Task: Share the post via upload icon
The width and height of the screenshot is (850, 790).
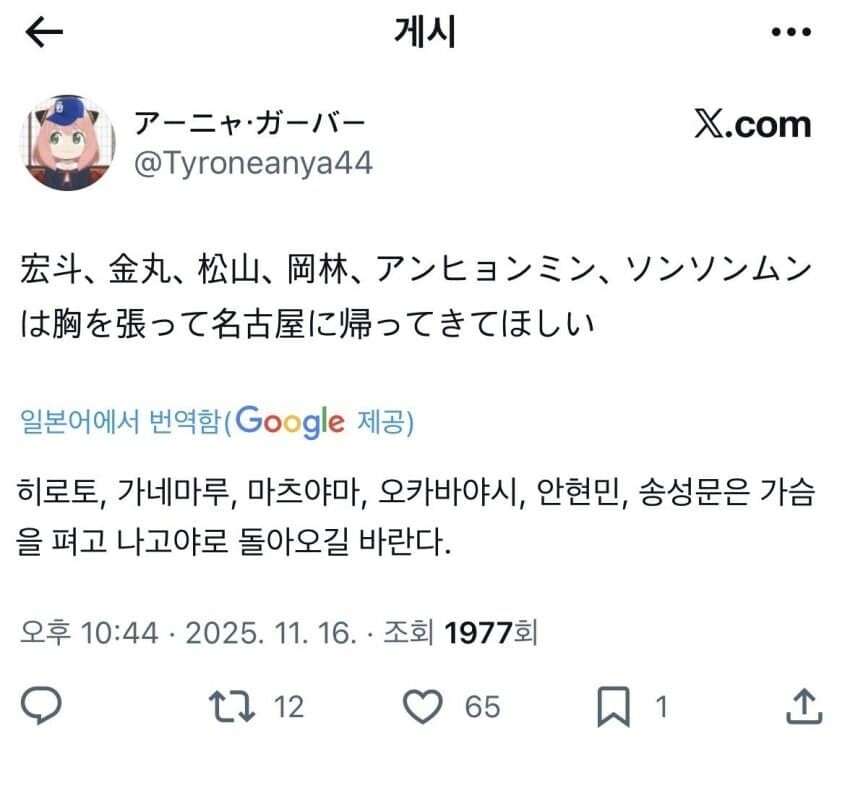Action: click(804, 706)
